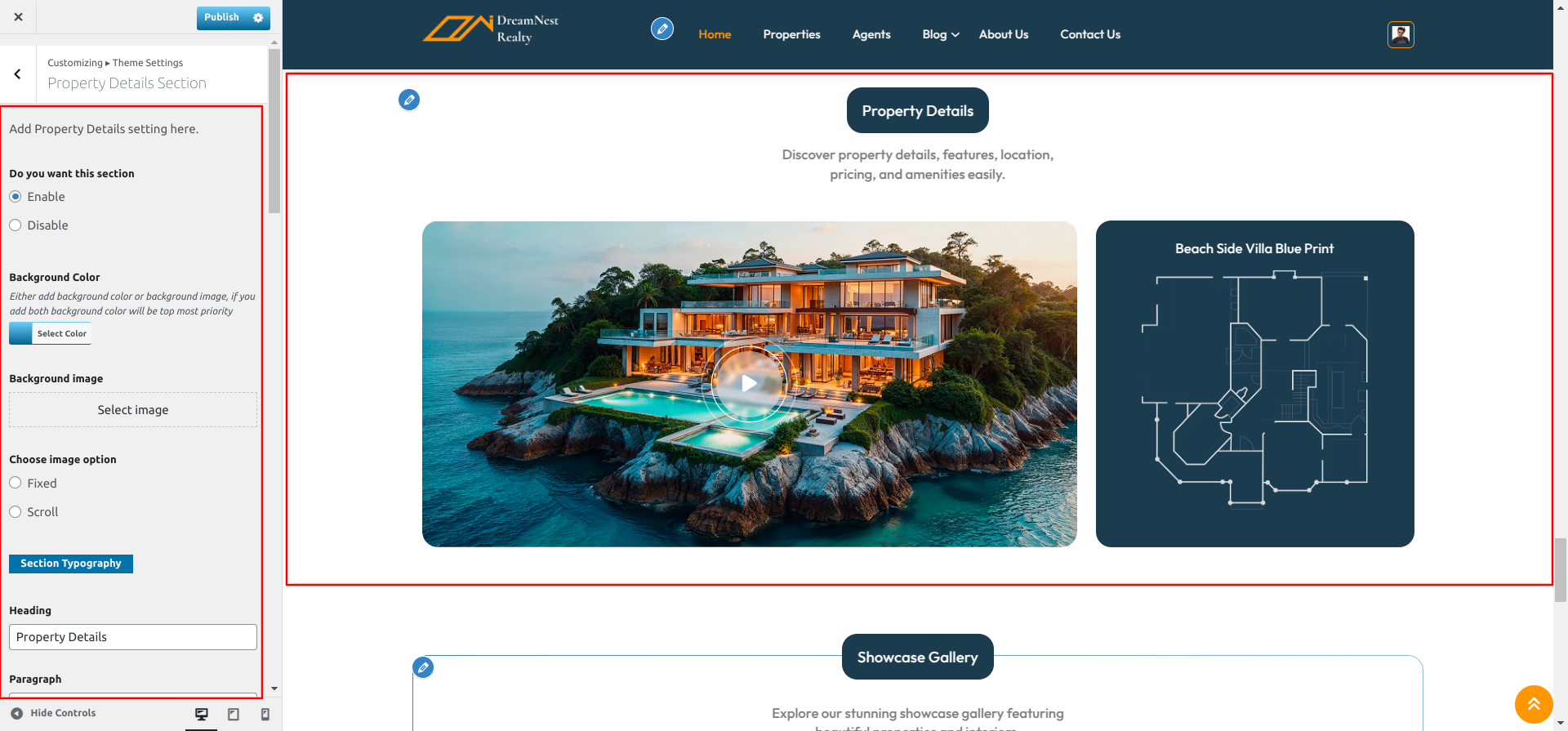This screenshot has width=1568, height=731.
Task: Go back using the left chevron arrow
Action: pos(17,74)
